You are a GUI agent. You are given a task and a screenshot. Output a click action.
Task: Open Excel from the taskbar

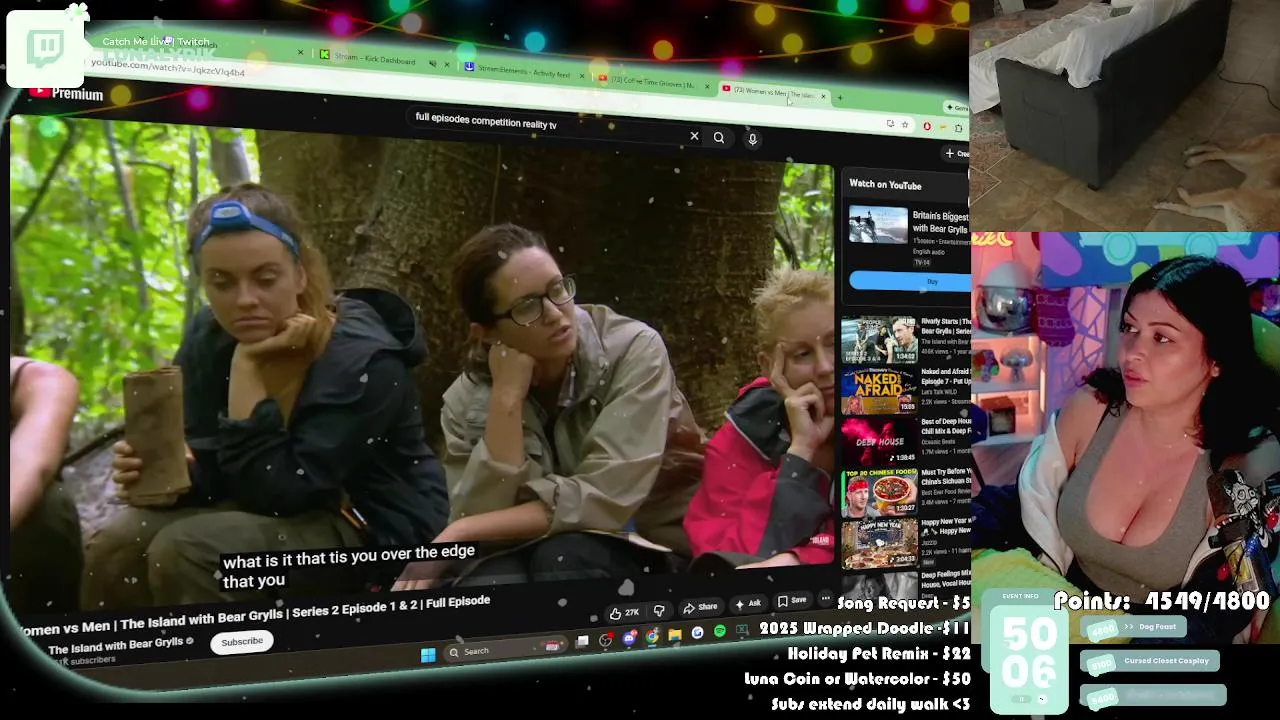pos(742,630)
